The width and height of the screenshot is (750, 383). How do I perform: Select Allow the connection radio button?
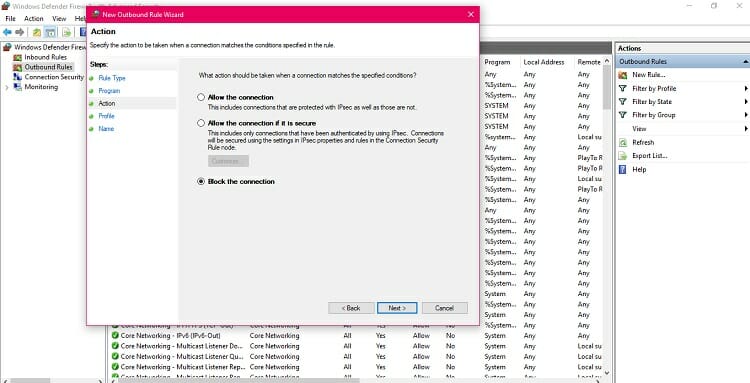(x=201, y=97)
